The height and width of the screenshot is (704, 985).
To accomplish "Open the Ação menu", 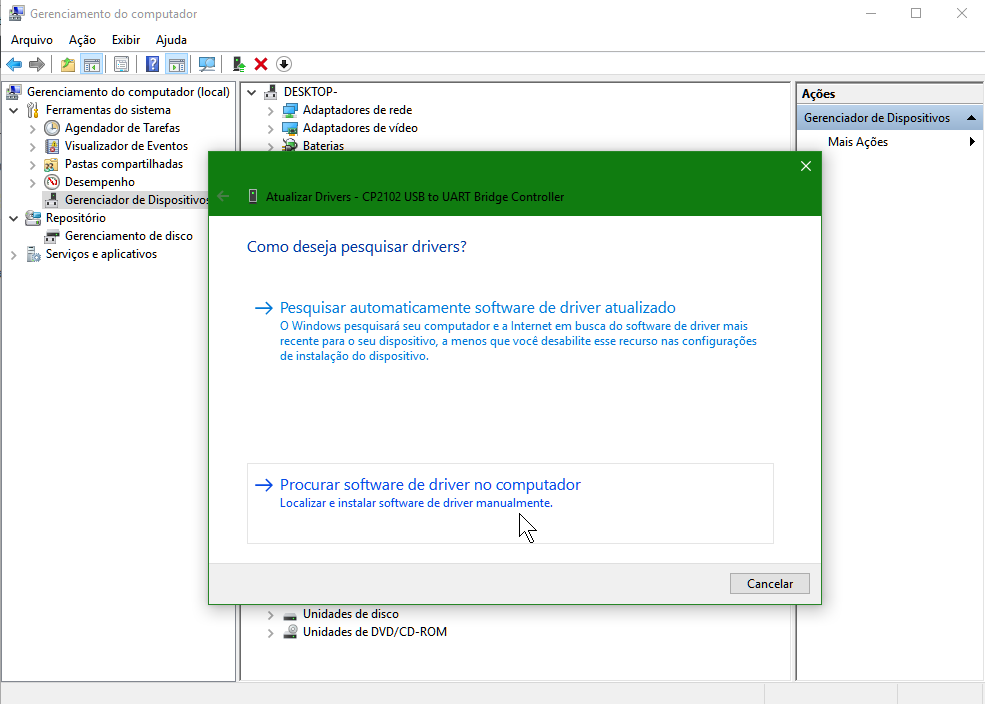I will point(82,40).
